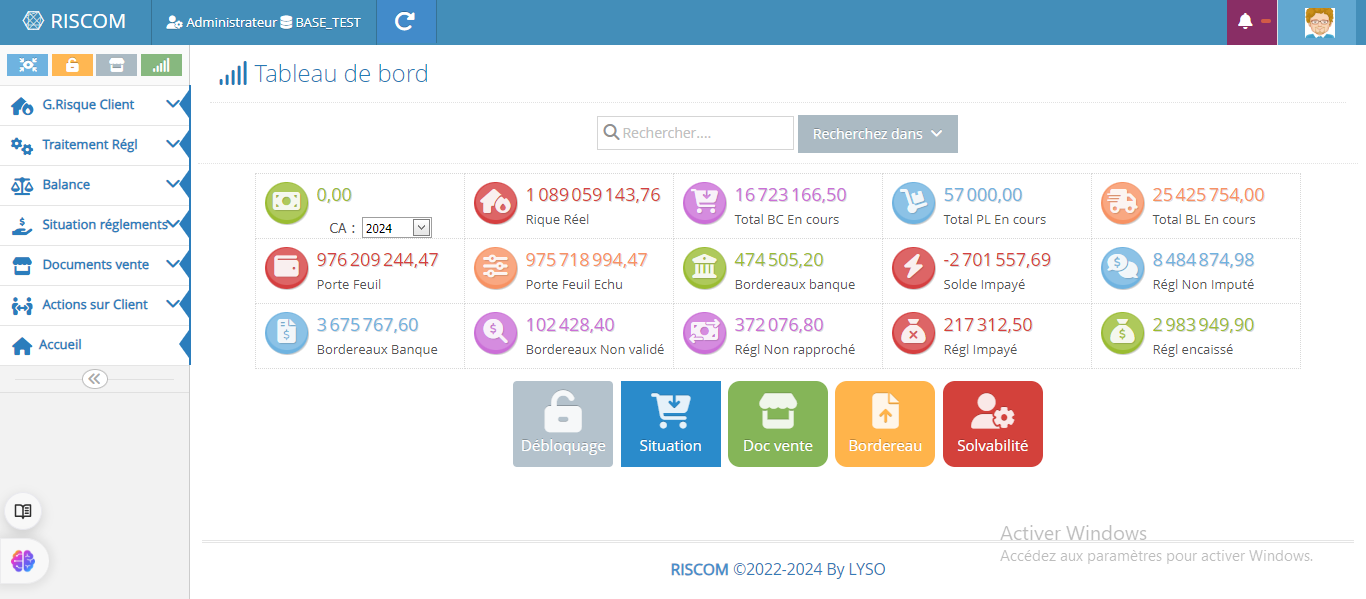Click the green bar chart sidebar icon
The height and width of the screenshot is (599, 1366).
161,65
